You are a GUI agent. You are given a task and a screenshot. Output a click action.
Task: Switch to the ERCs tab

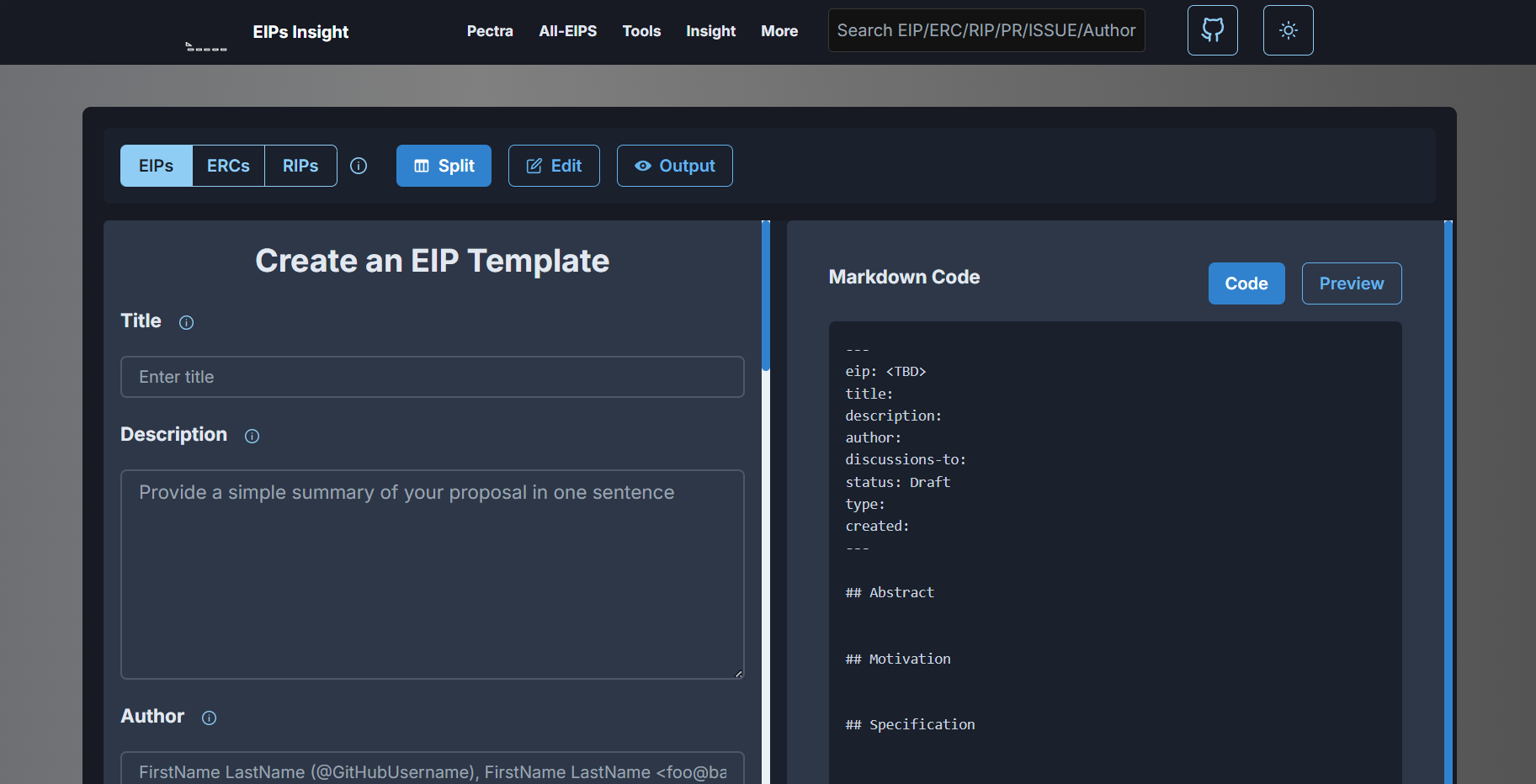228,166
